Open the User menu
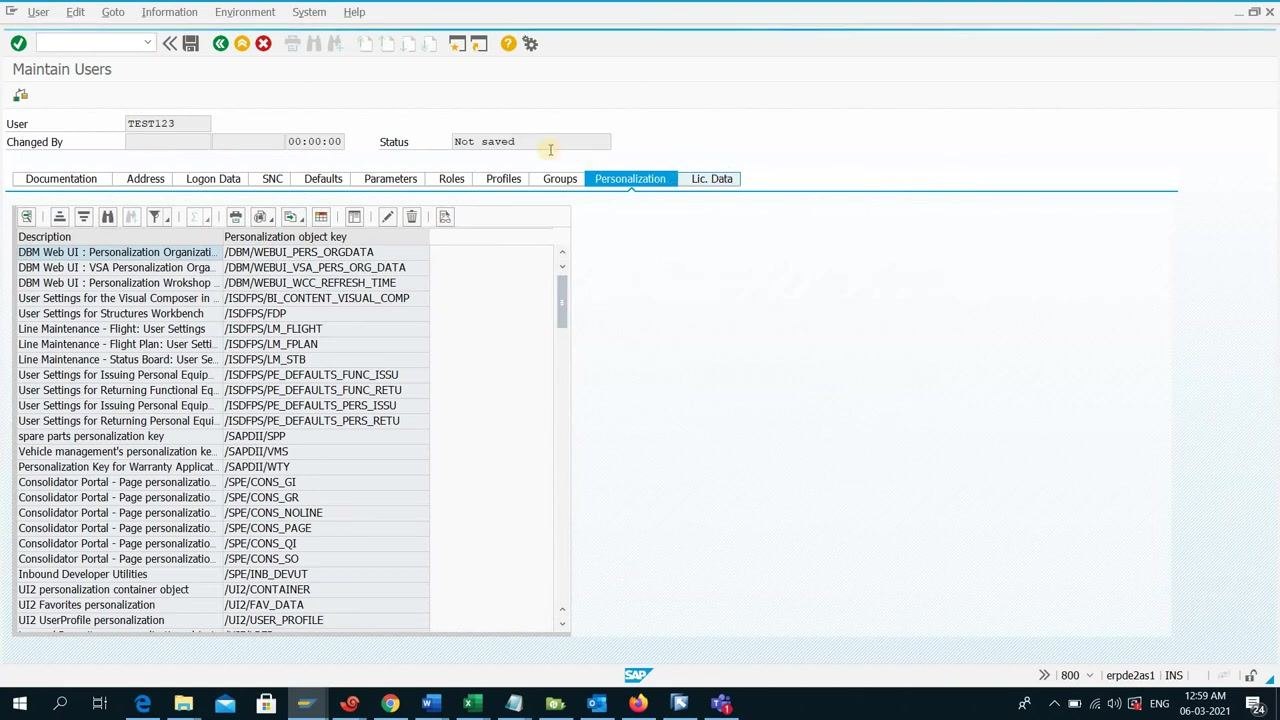This screenshot has height=720, width=1280. tap(38, 12)
